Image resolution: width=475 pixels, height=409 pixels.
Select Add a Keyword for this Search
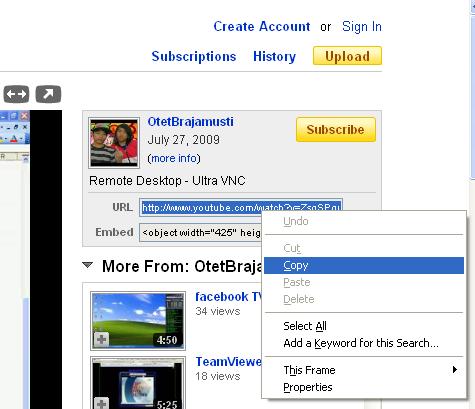(364, 343)
